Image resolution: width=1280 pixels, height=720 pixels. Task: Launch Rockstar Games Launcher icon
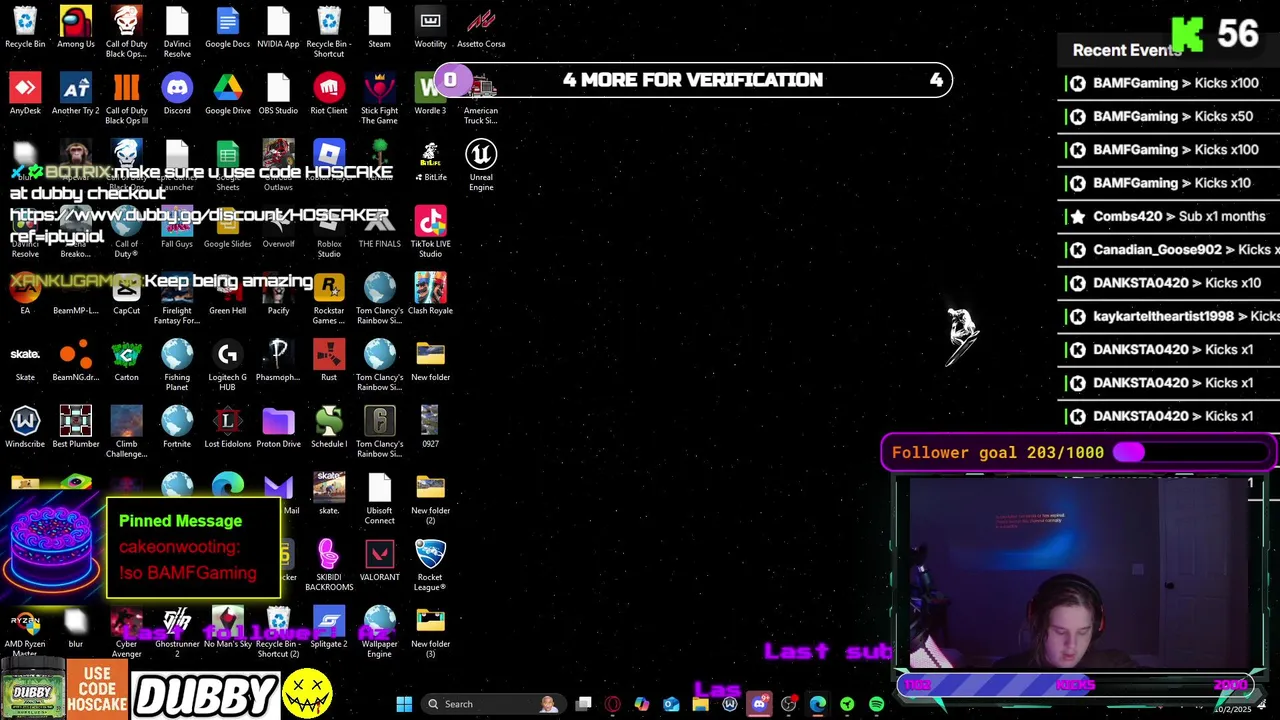(329, 298)
